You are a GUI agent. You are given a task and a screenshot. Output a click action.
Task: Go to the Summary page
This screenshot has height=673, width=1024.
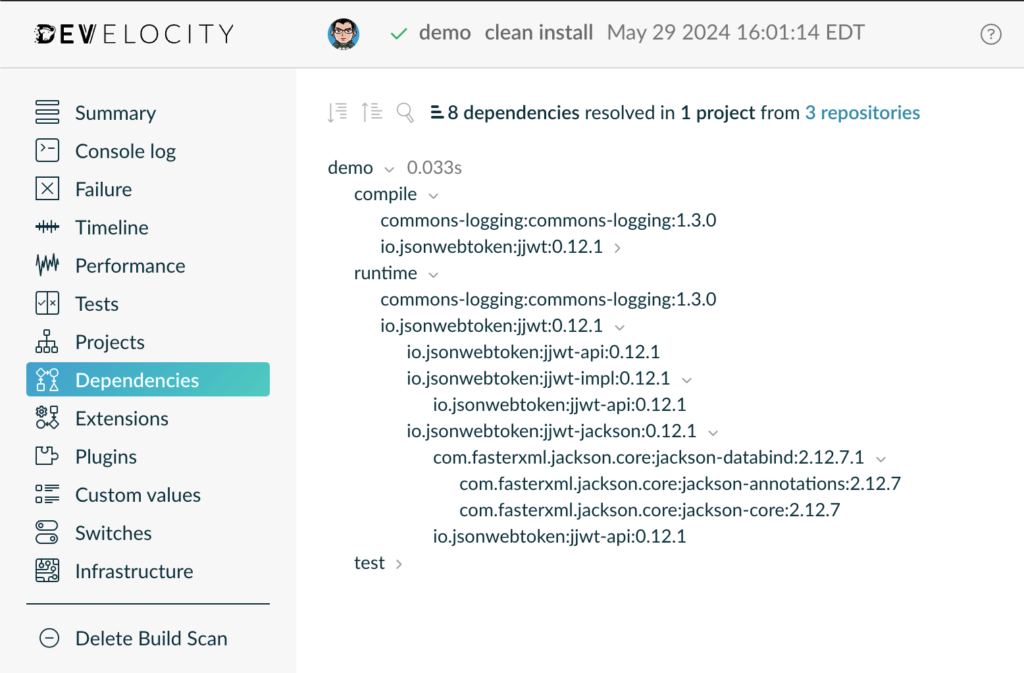point(115,113)
